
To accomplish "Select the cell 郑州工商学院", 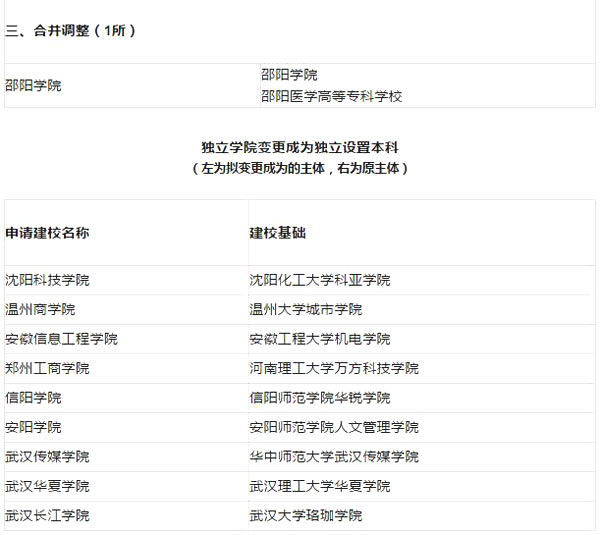I will tap(126, 369).
